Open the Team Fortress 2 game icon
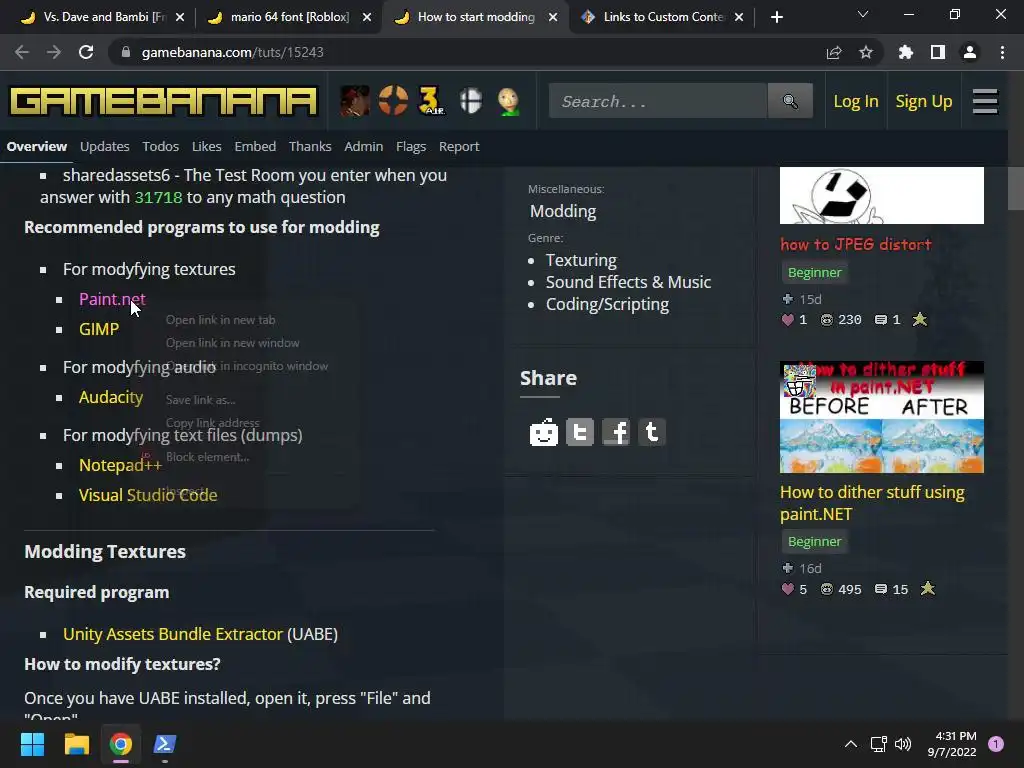1024x768 pixels. (393, 101)
